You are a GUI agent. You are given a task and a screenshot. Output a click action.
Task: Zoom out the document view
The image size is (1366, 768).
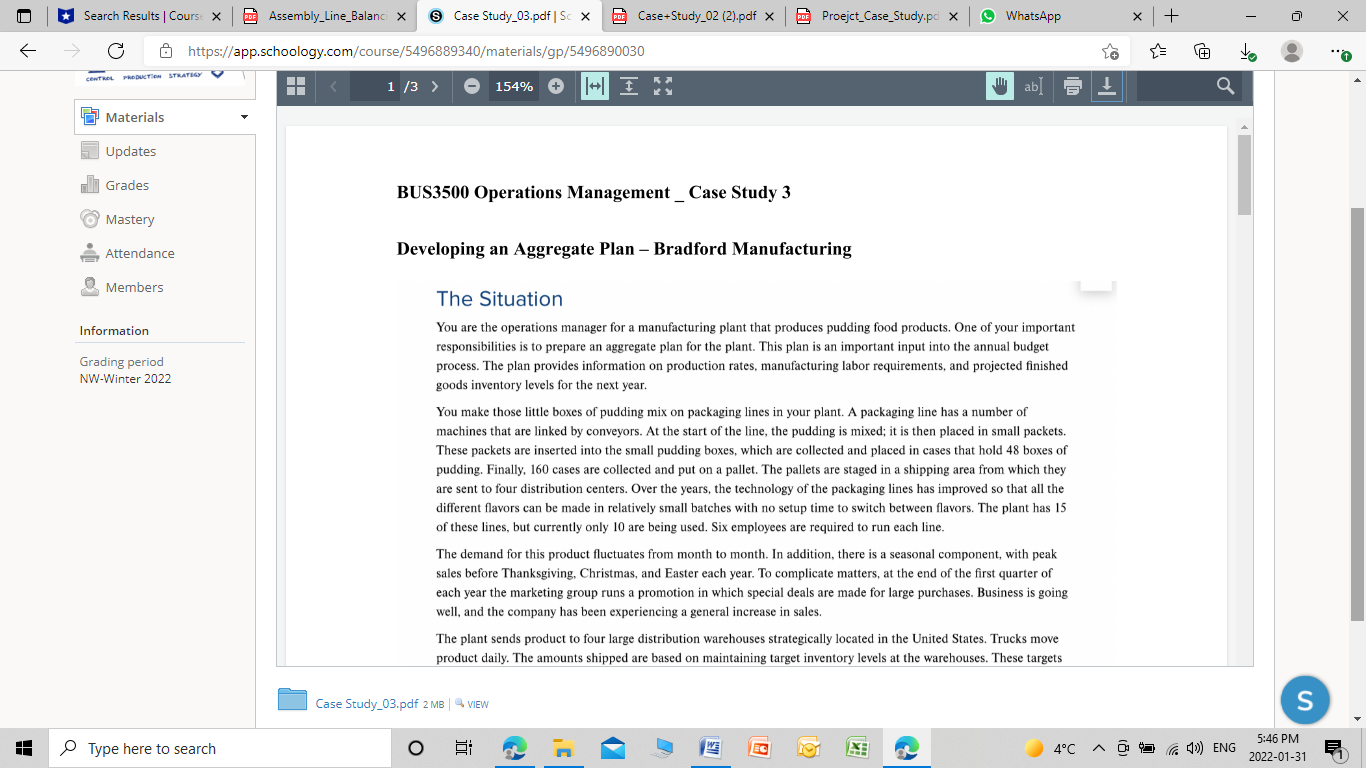click(471, 86)
